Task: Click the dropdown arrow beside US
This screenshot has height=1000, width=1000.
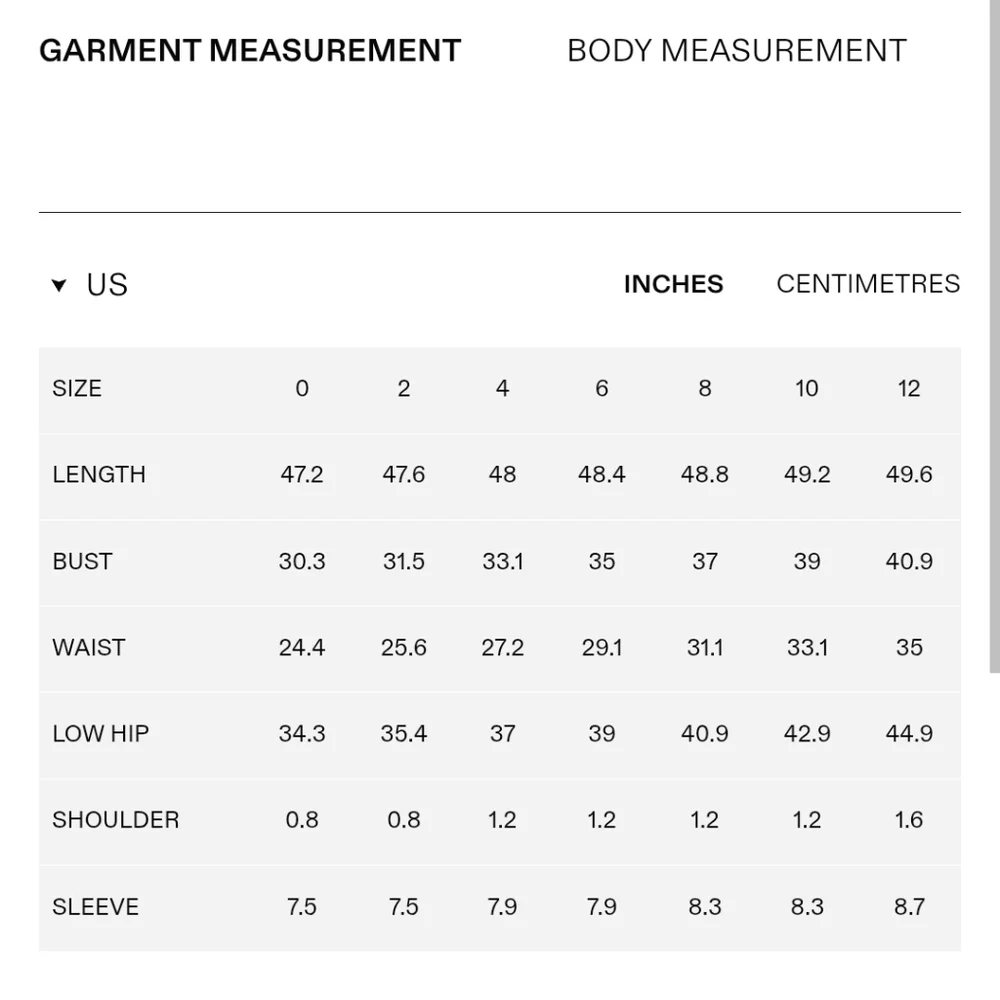Action: coord(59,286)
